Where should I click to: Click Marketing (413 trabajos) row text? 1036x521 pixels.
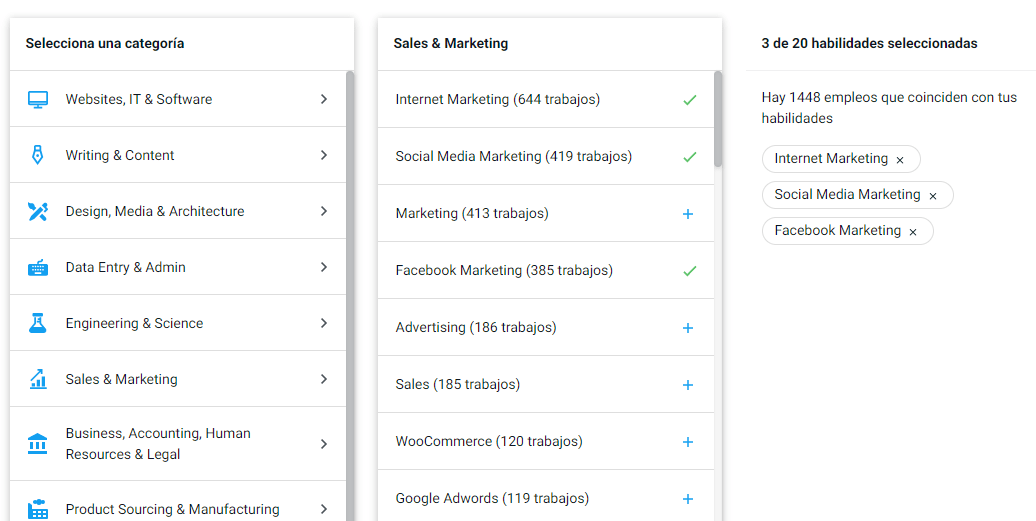coord(472,213)
